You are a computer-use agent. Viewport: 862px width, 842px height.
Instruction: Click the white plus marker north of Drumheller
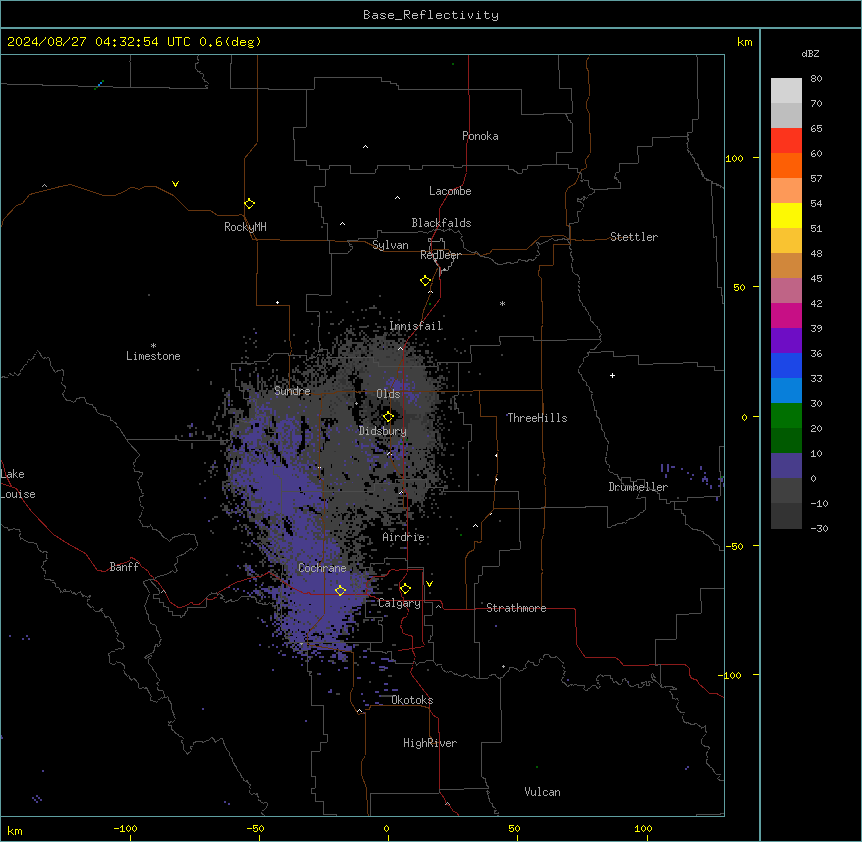(612, 375)
